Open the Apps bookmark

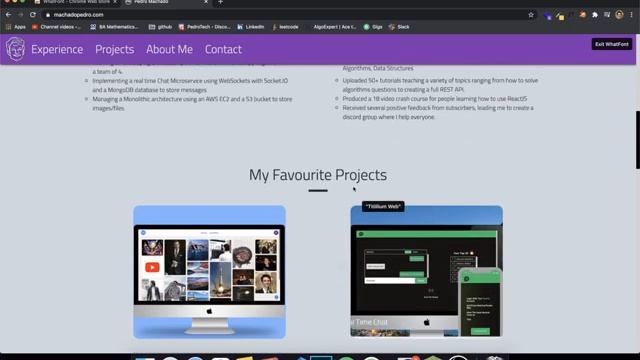click(16, 27)
